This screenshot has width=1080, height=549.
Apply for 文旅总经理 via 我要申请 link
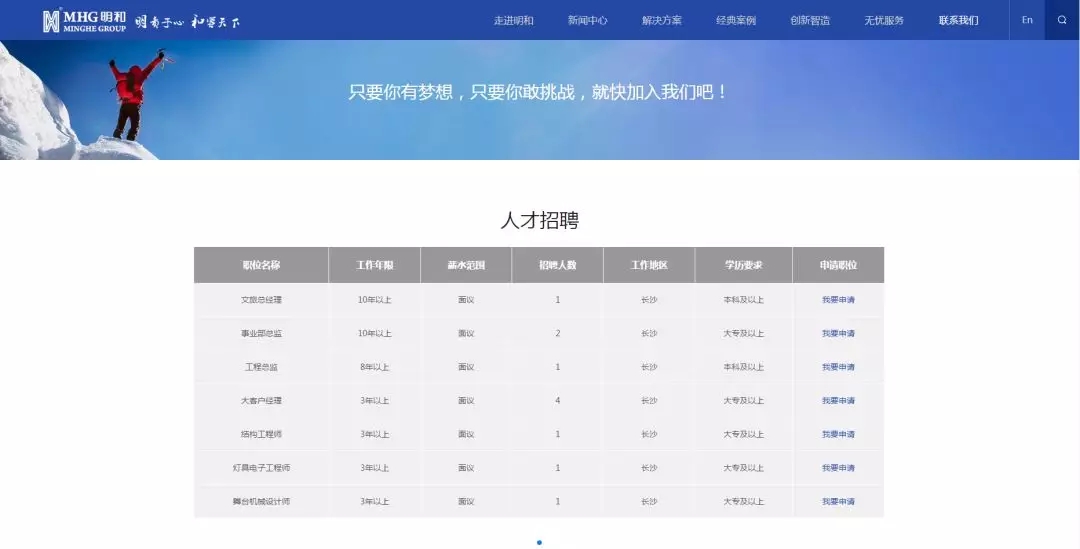[x=838, y=300]
